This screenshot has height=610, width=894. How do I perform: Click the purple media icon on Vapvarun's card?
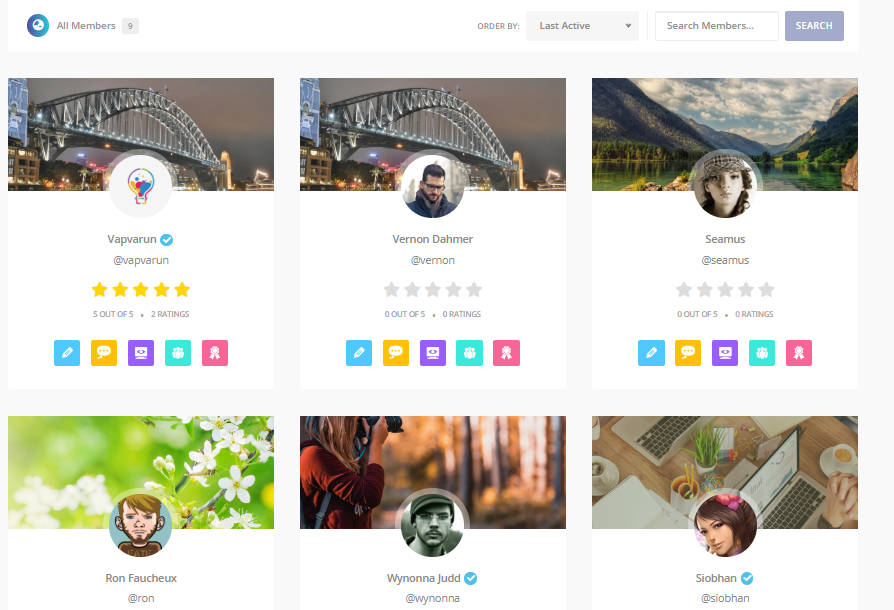tap(141, 353)
